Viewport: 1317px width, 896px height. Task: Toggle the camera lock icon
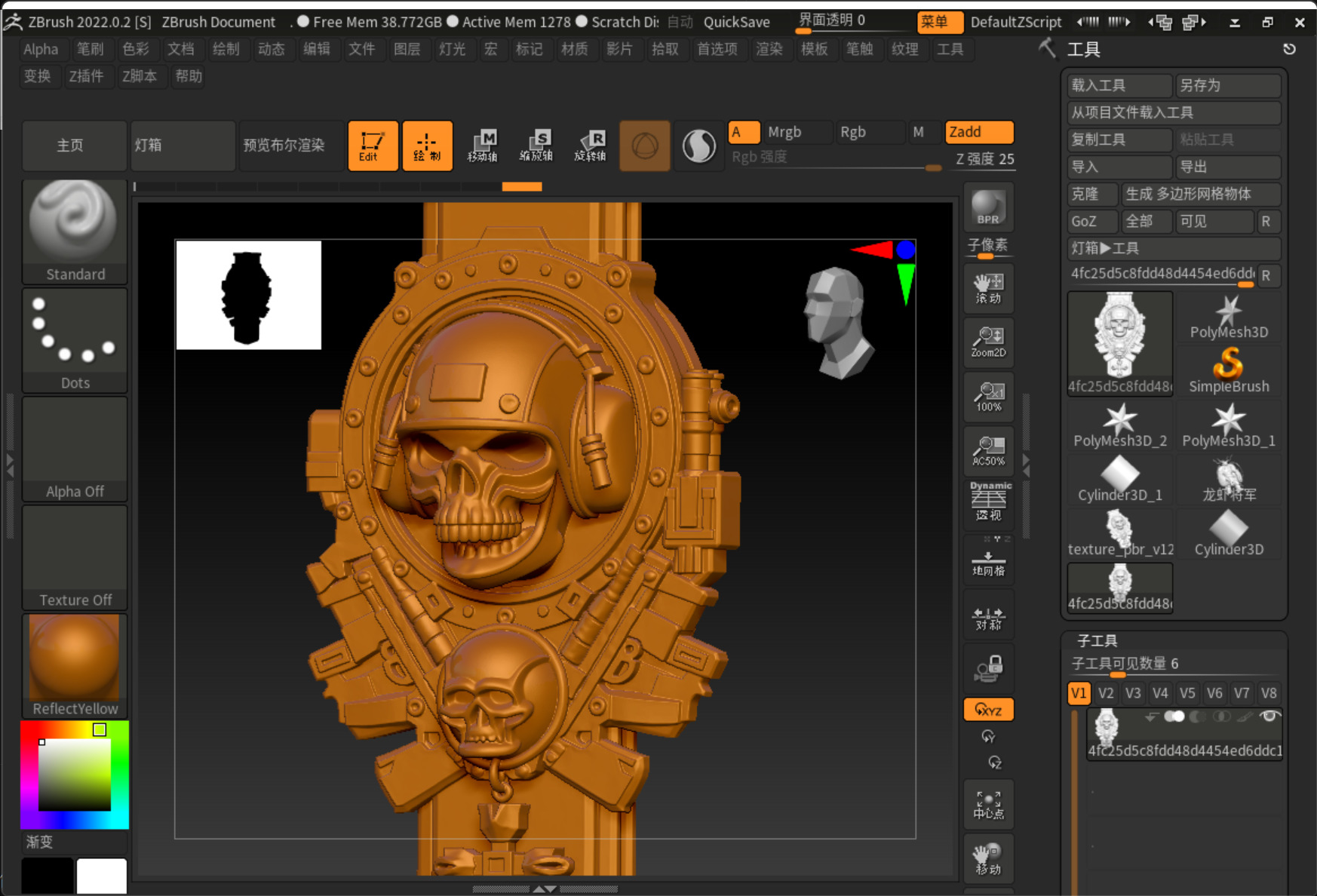pyautogui.click(x=988, y=669)
